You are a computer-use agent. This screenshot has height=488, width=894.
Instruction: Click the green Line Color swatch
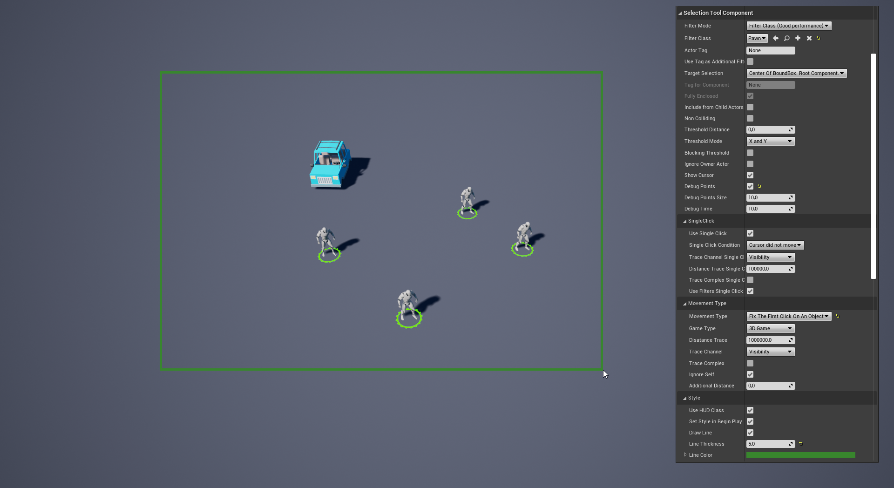pyautogui.click(x=800, y=455)
